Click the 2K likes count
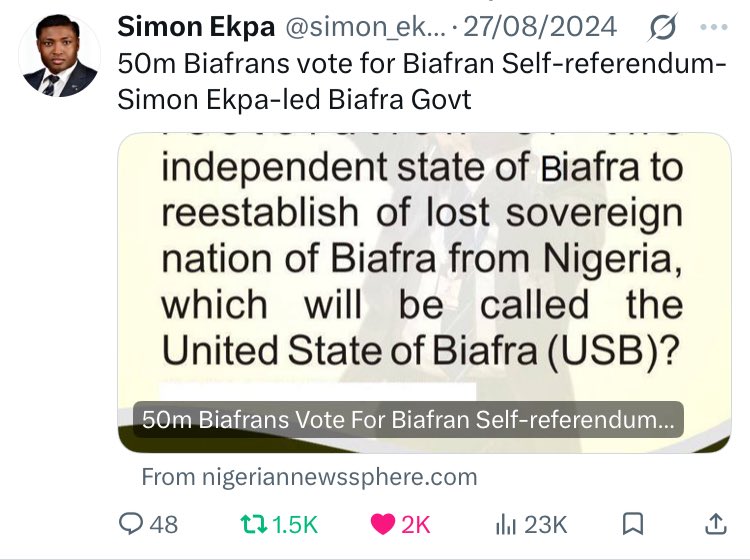The height and width of the screenshot is (560, 750). click(x=416, y=525)
